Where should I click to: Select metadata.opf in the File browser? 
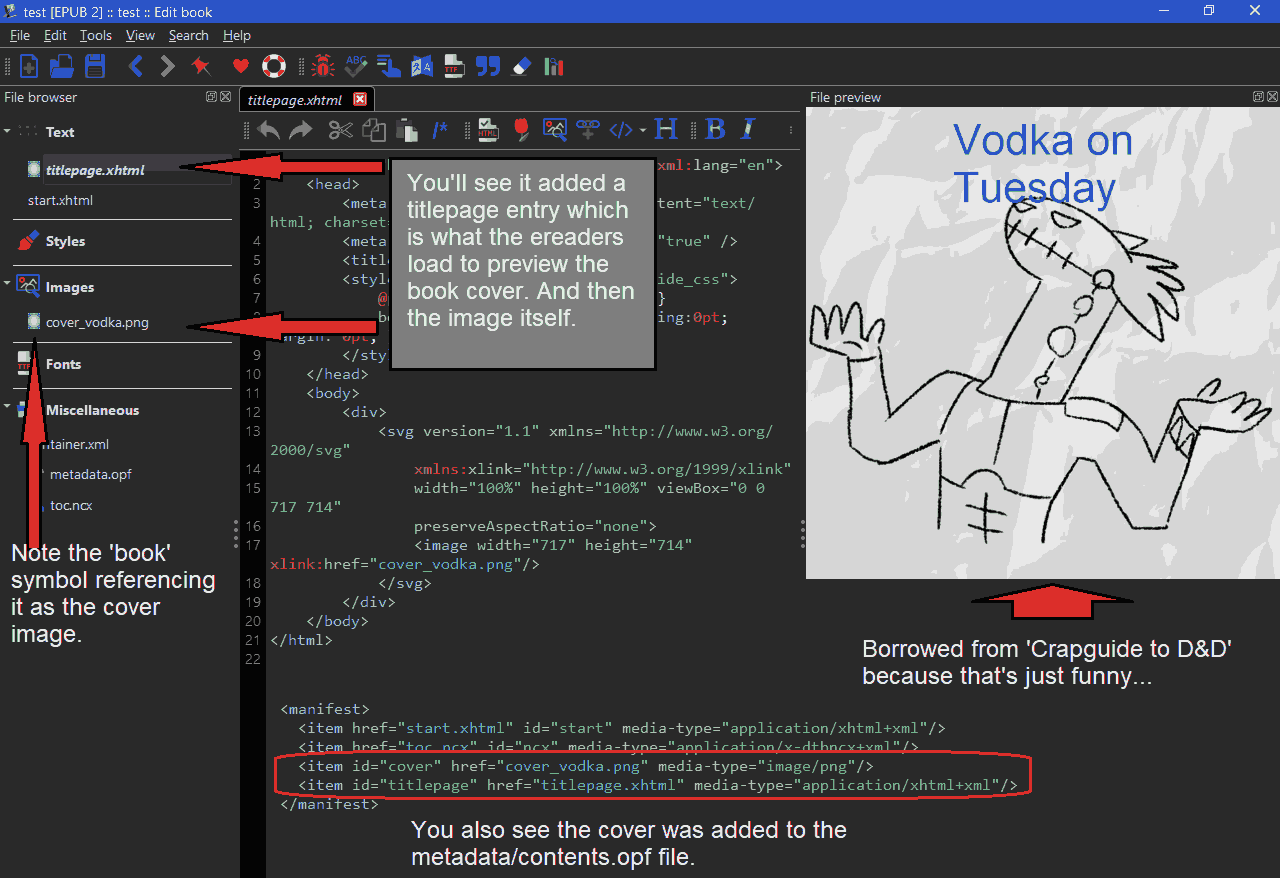click(90, 474)
